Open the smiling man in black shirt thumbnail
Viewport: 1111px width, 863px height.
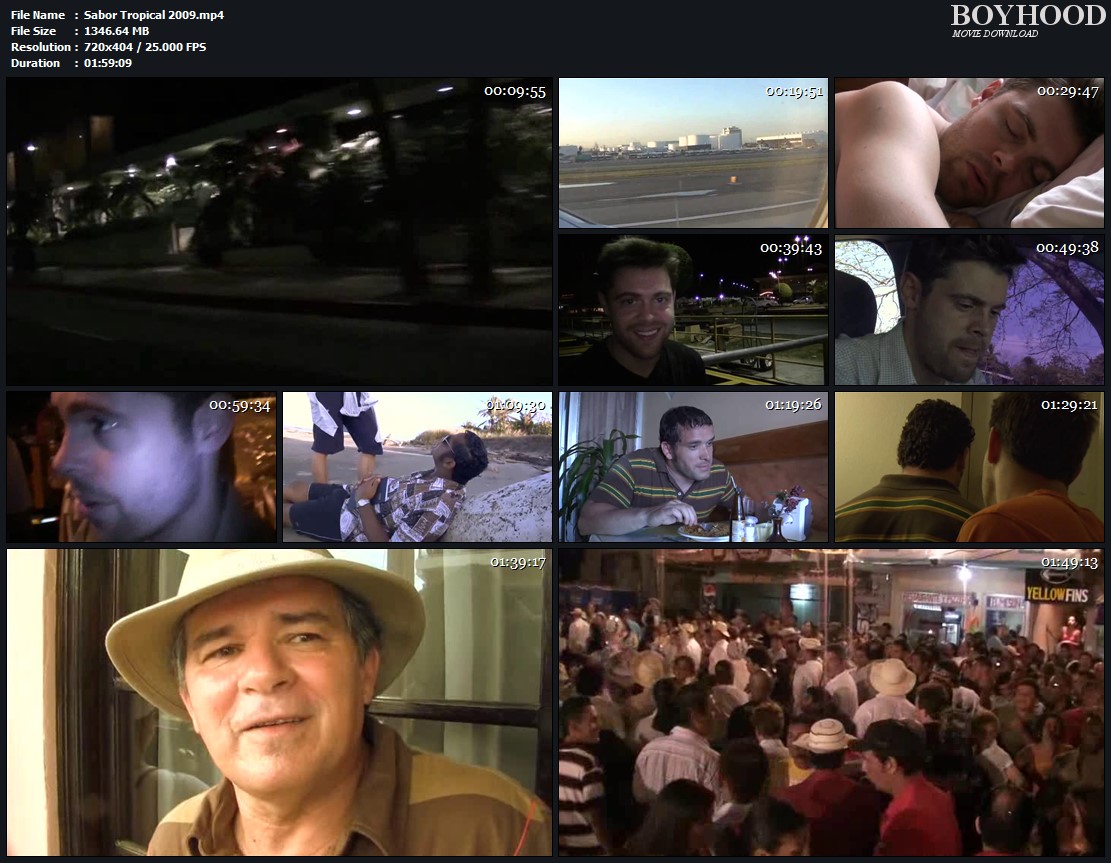[x=693, y=310]
